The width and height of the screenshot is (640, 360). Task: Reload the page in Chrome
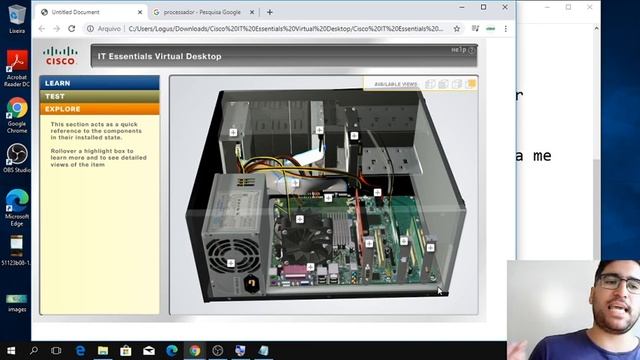(x=71, y=29)
